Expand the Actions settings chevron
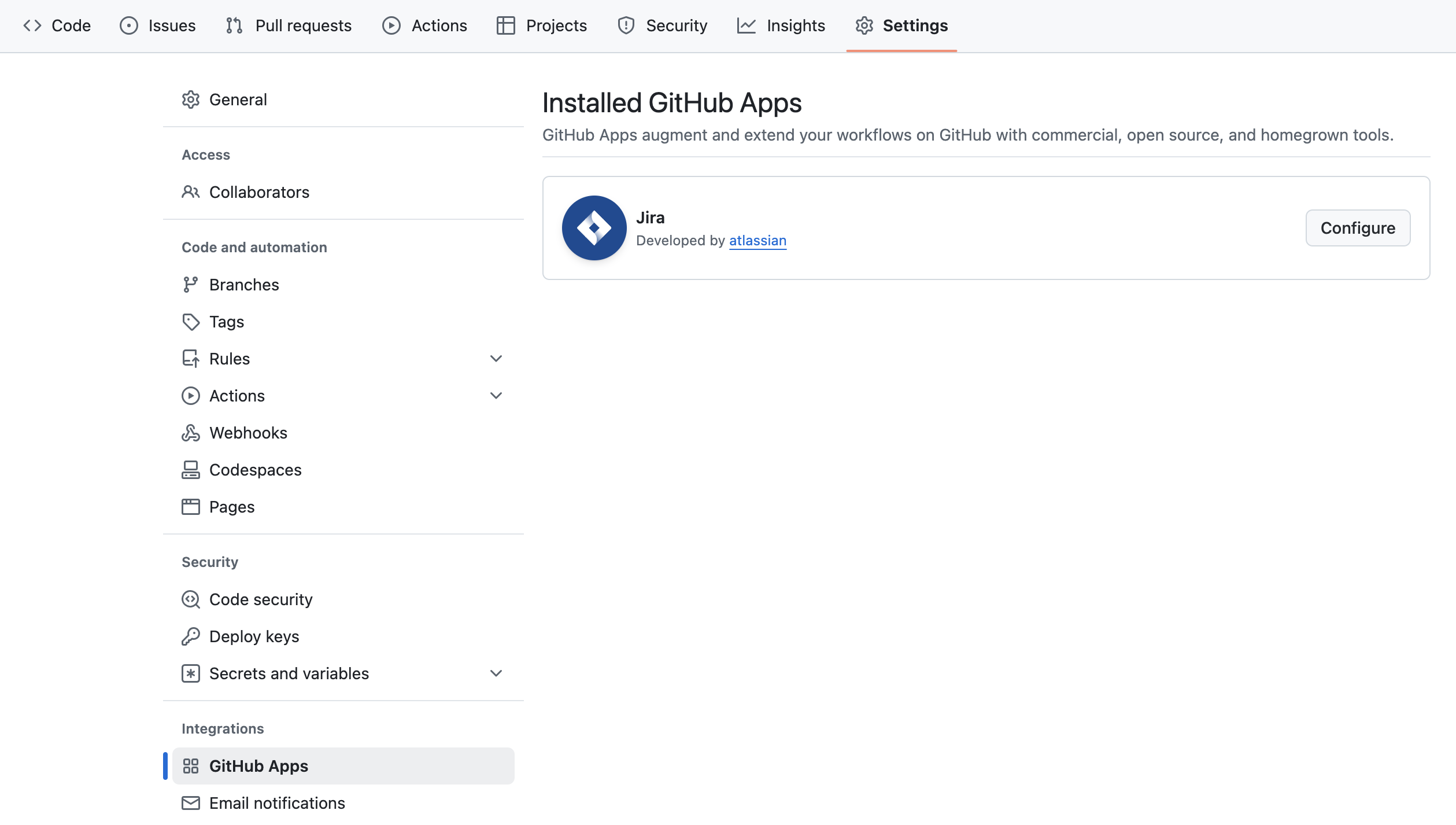1456x825 pixels. point(496,396)
